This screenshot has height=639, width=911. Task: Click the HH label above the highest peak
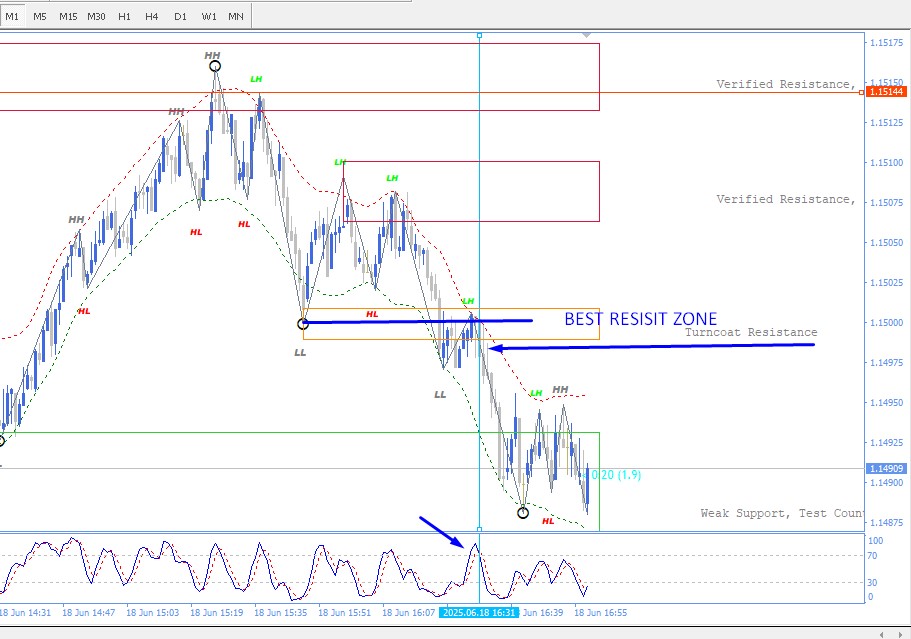(x=213, y=56)
